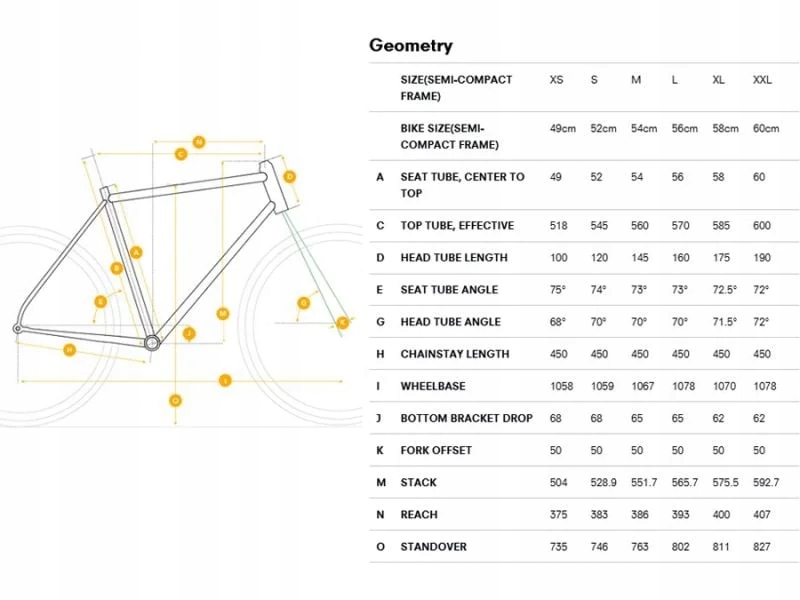Viewport: 800px width, 600px height.
Task: Select the yellow B marker on seat tube
Action: click(117, 268)
